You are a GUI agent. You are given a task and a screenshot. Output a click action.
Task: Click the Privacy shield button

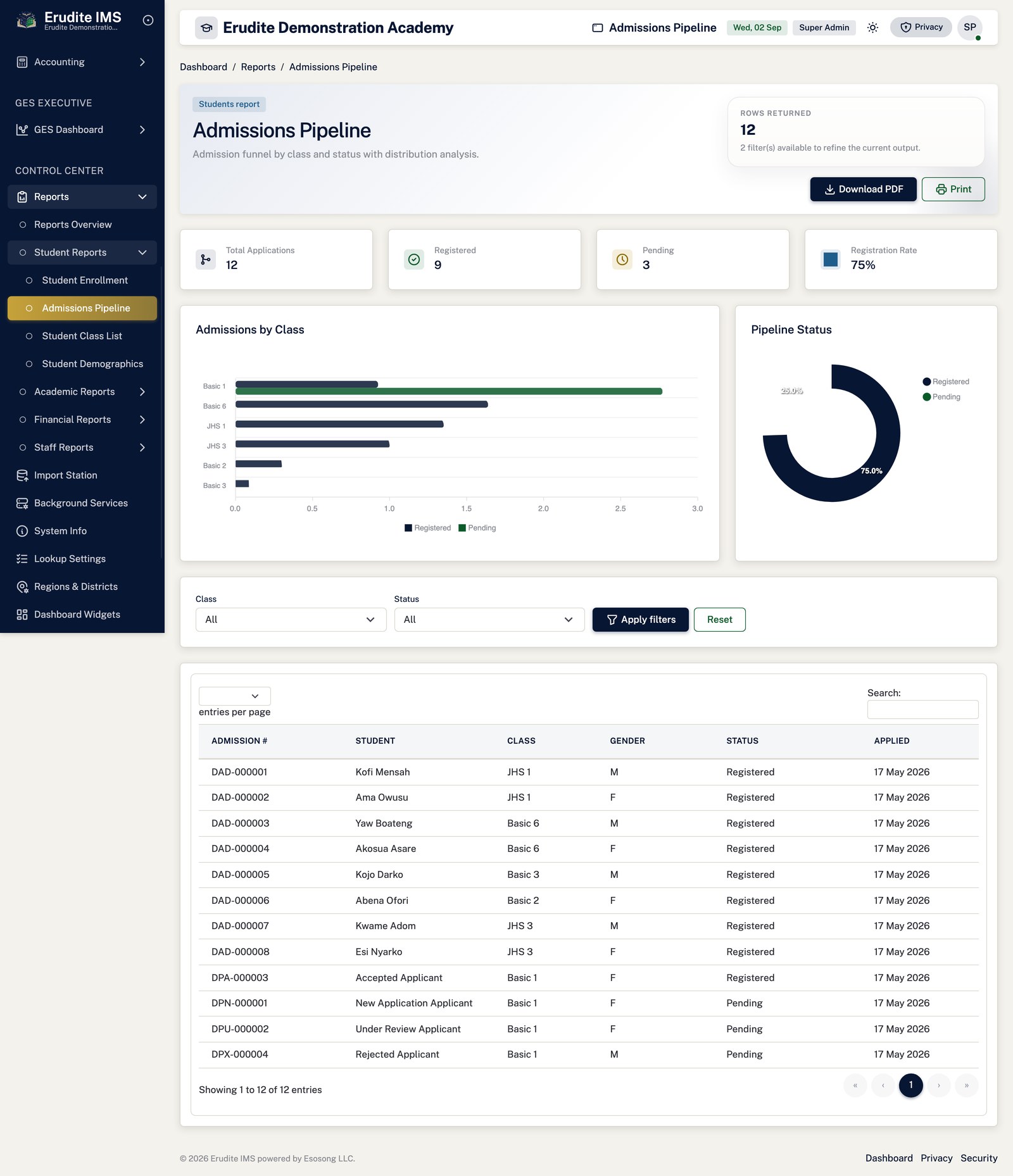coord(921,27)
